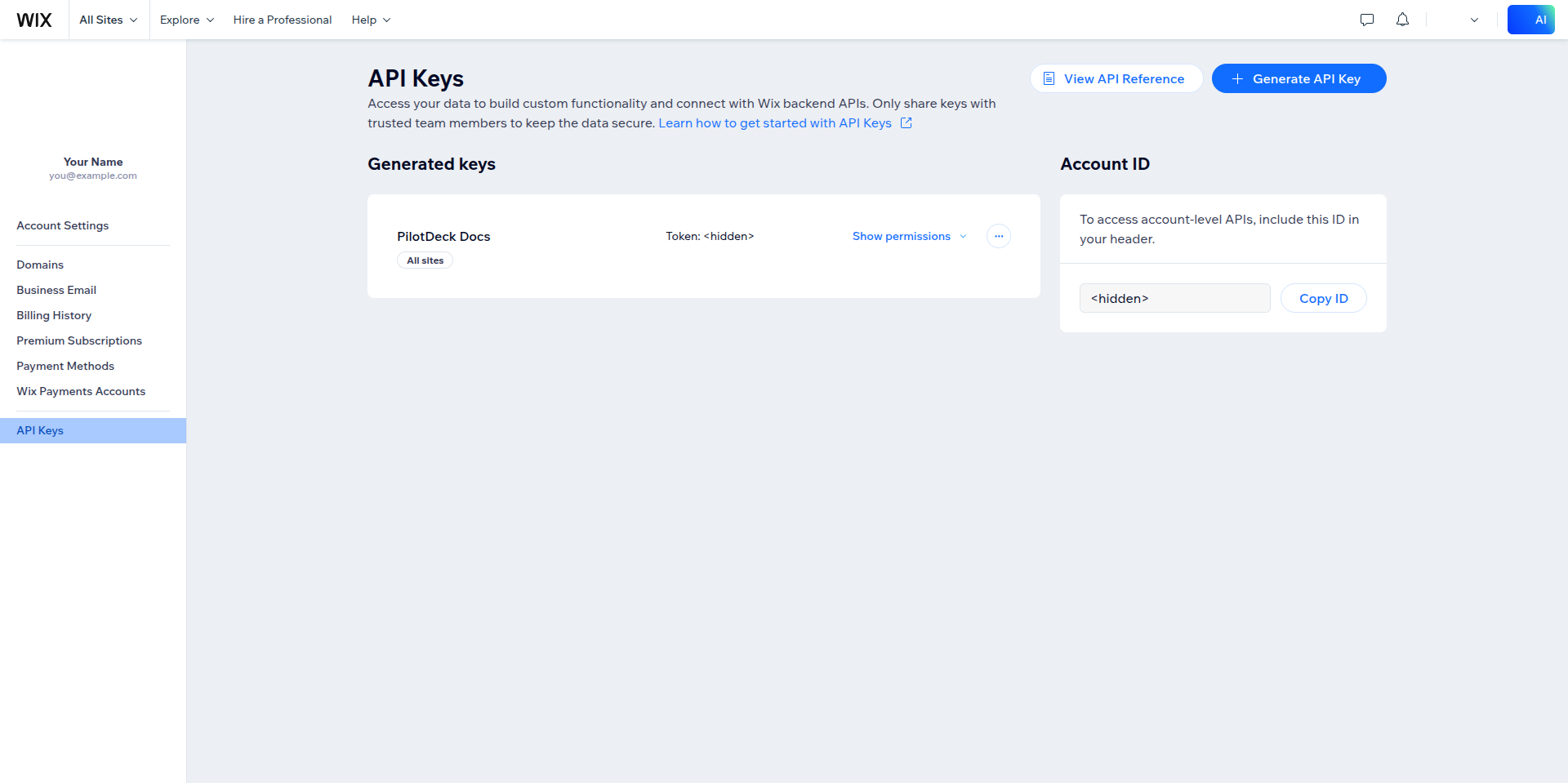The width and height of the screenshot is (1568, 783).
Task: Open the notifications bell
Action: [1402, 20]
